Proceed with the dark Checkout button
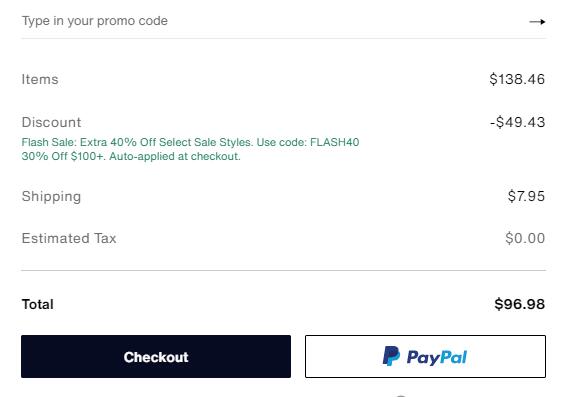The image size is (571, 397). click(x=156, y=357)
